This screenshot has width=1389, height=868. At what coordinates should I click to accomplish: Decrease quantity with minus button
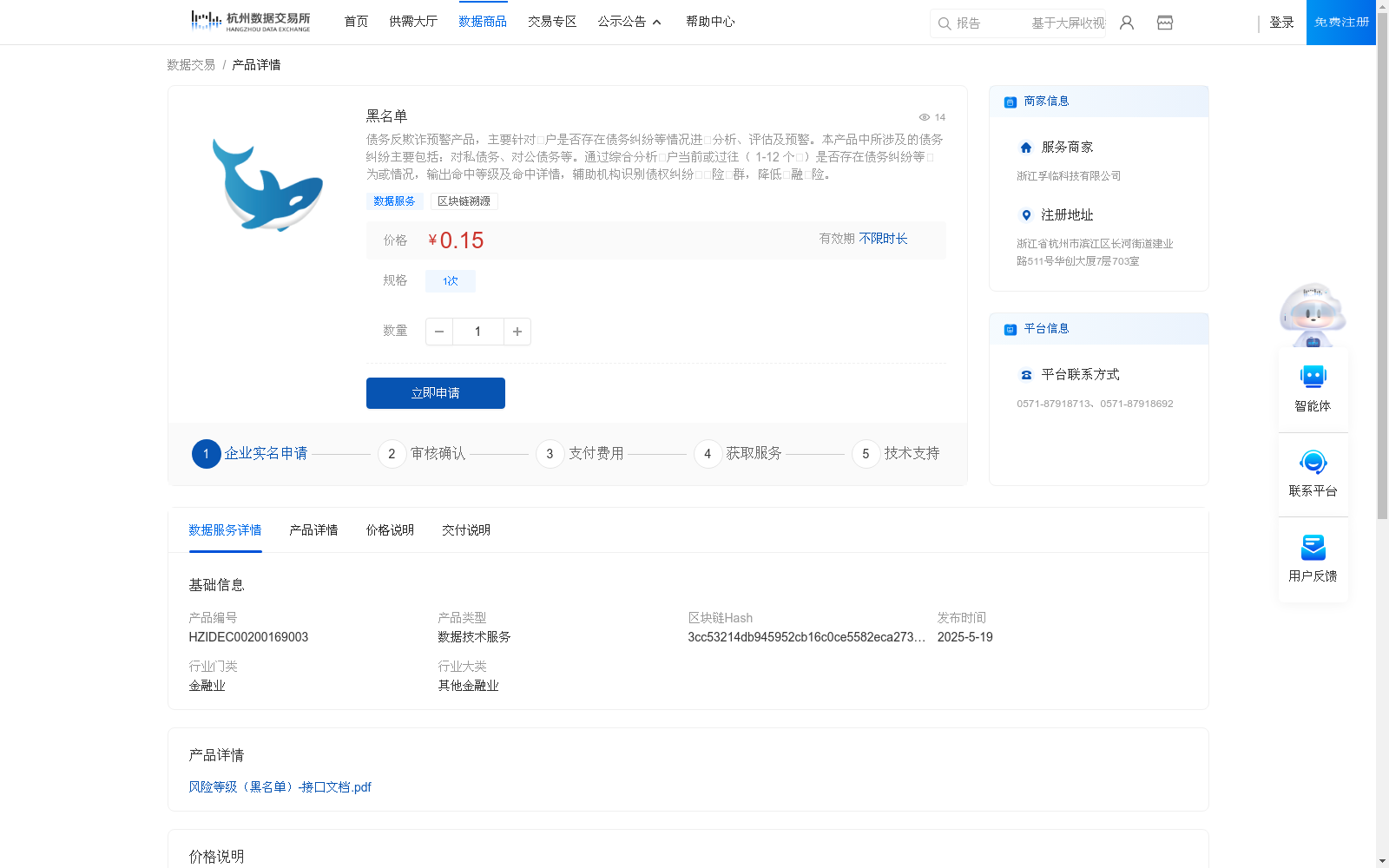click(439, 332)
